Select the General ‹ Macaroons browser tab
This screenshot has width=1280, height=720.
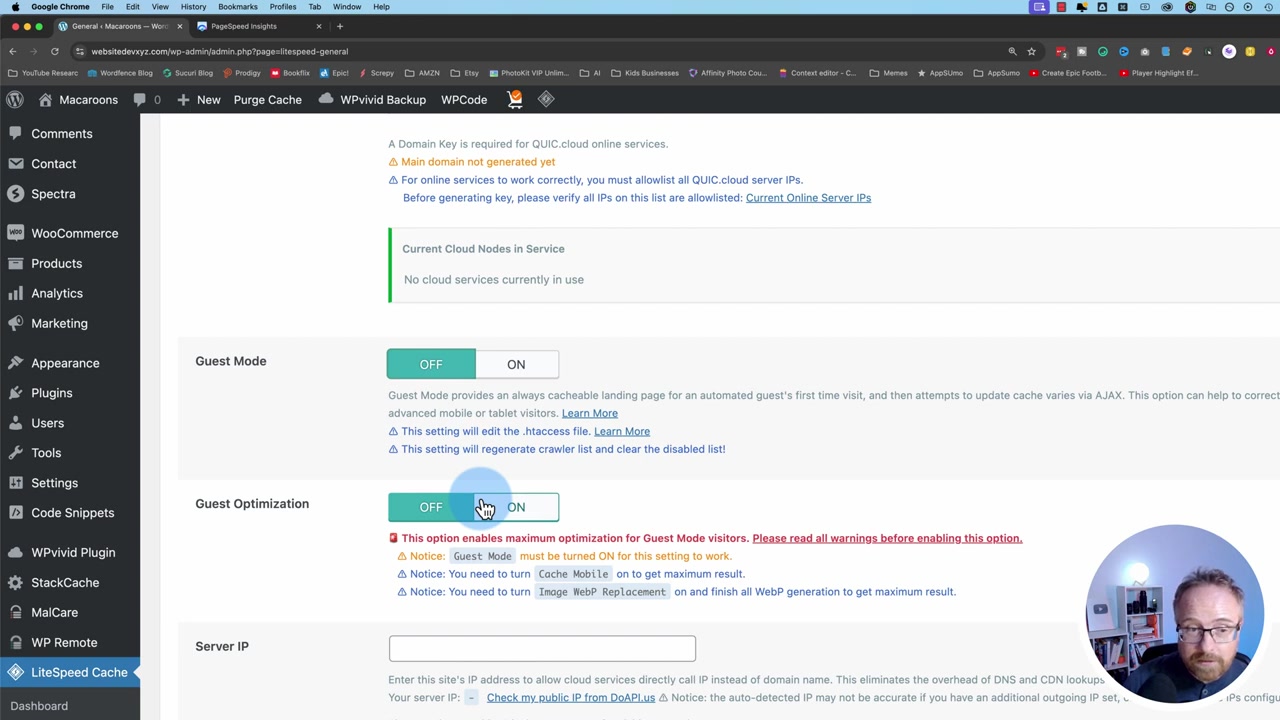click(x=121, y=26)
